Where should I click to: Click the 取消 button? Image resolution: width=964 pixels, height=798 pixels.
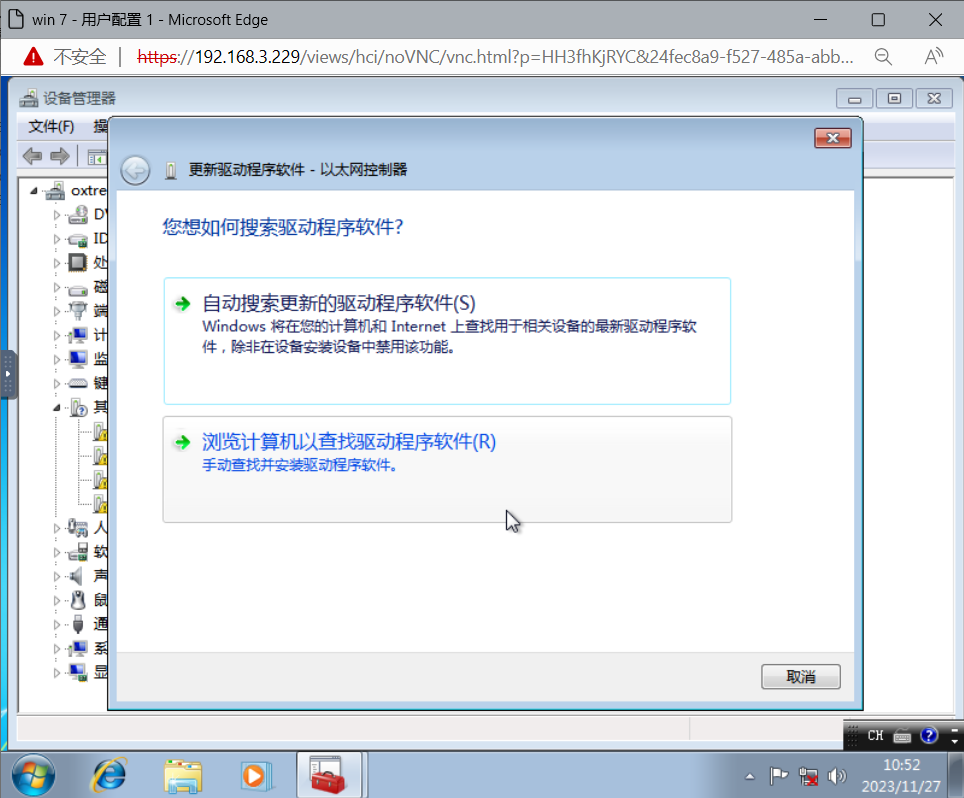tap(800, 677)
